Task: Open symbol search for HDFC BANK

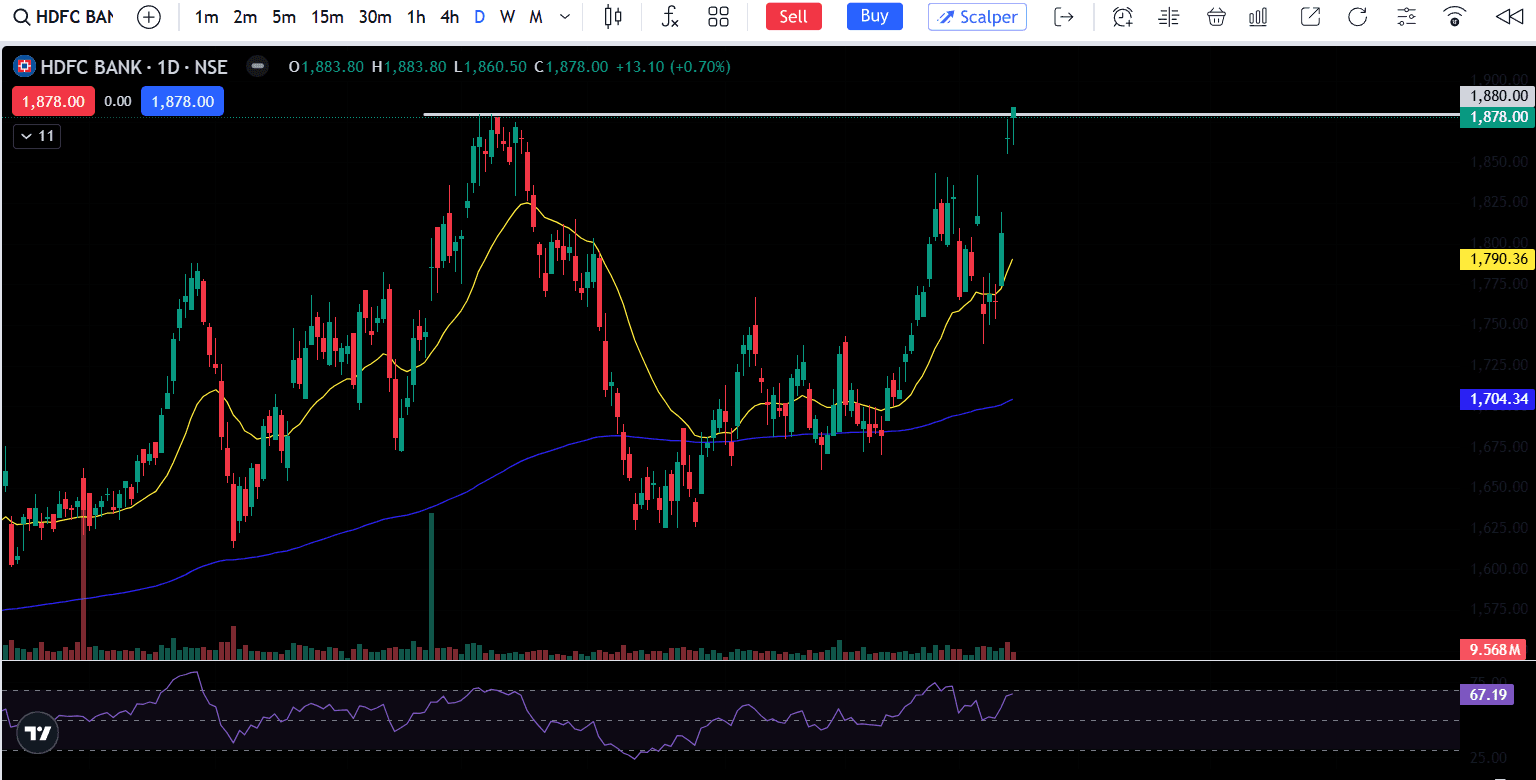Action: [63, 17]
